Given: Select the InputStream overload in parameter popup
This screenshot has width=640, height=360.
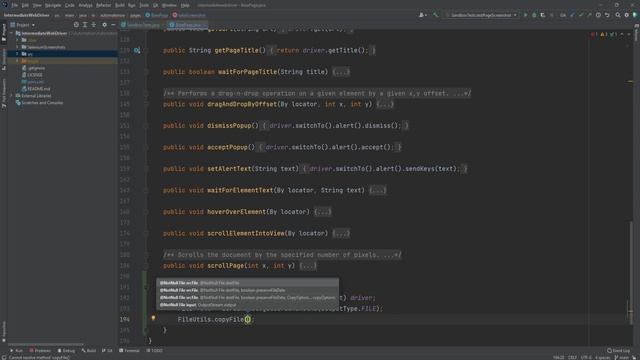Looking at the screenshot, I should tap(247, 305).
